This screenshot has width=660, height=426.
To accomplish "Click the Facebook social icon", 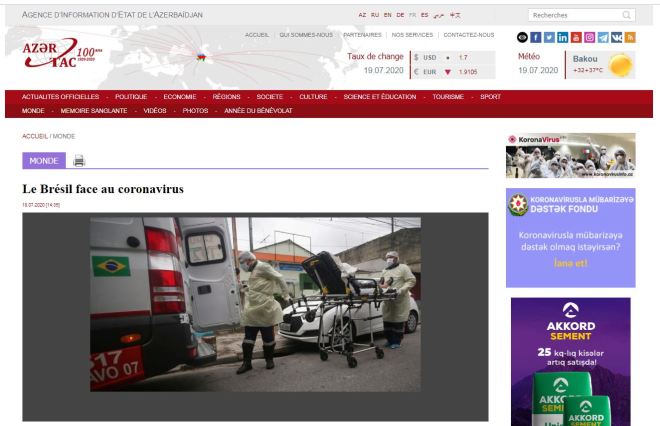I will (536, 37).
